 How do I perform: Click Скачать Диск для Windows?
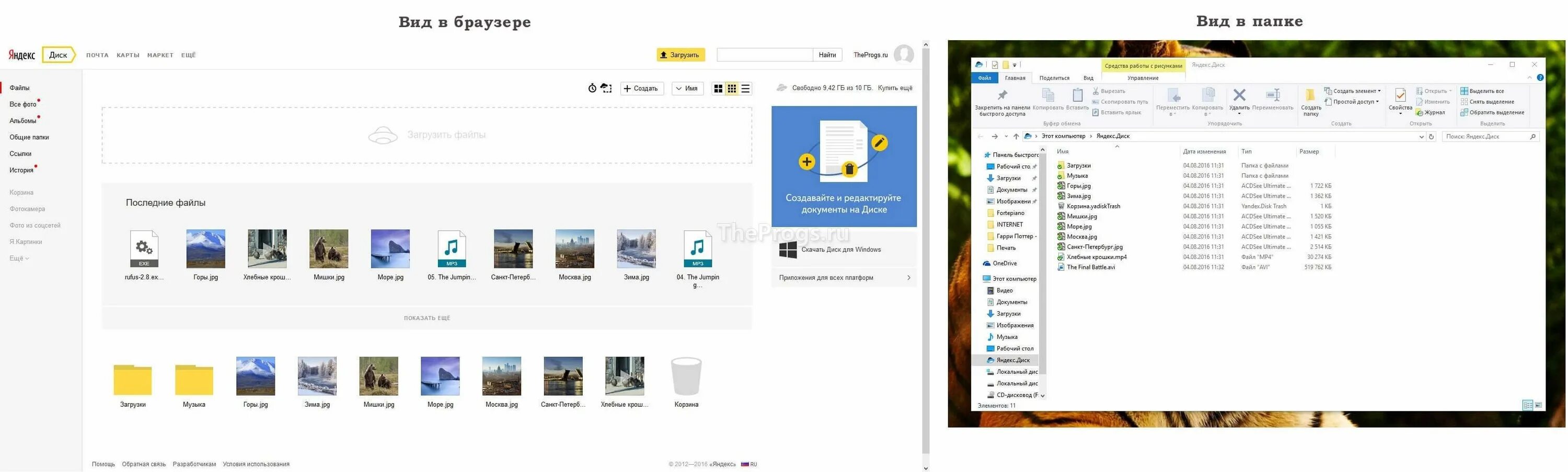click(x=843, y=250)
